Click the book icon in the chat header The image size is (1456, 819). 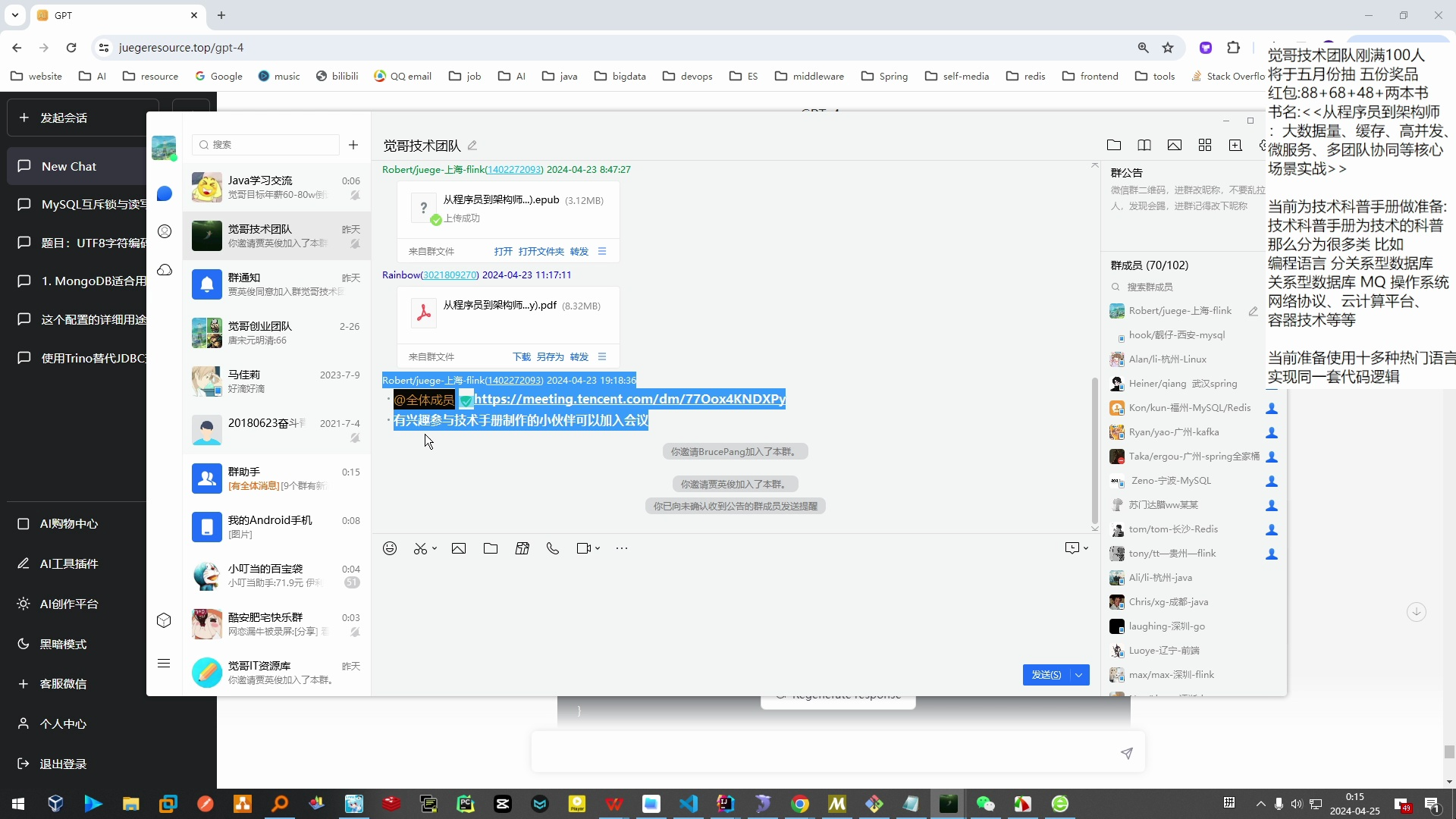point(1144,145)
